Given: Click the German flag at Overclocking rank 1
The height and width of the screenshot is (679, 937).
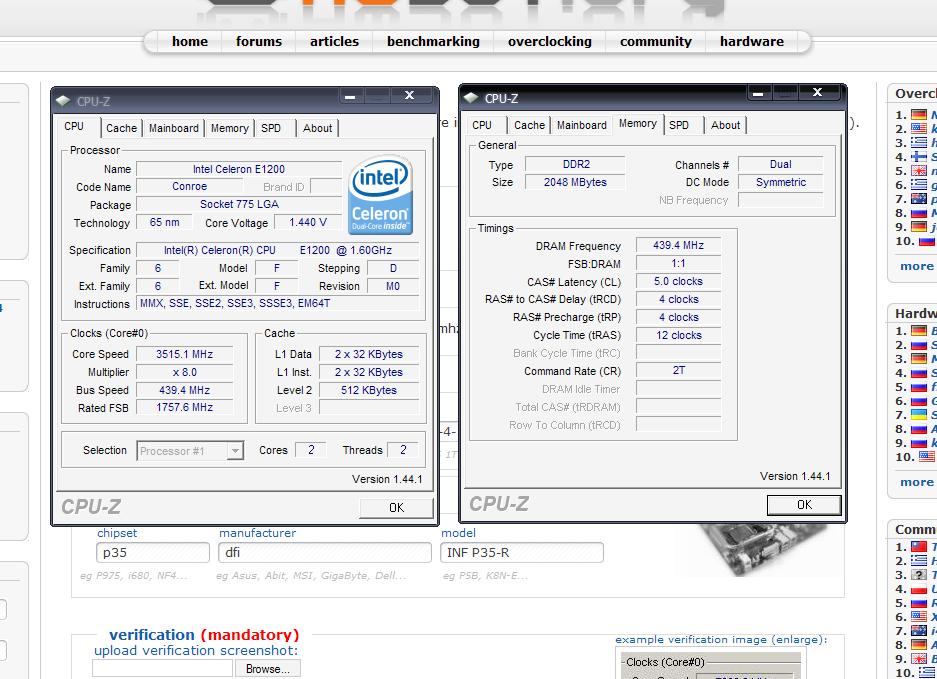Looking at the screenshot, I should coord(918,115).
